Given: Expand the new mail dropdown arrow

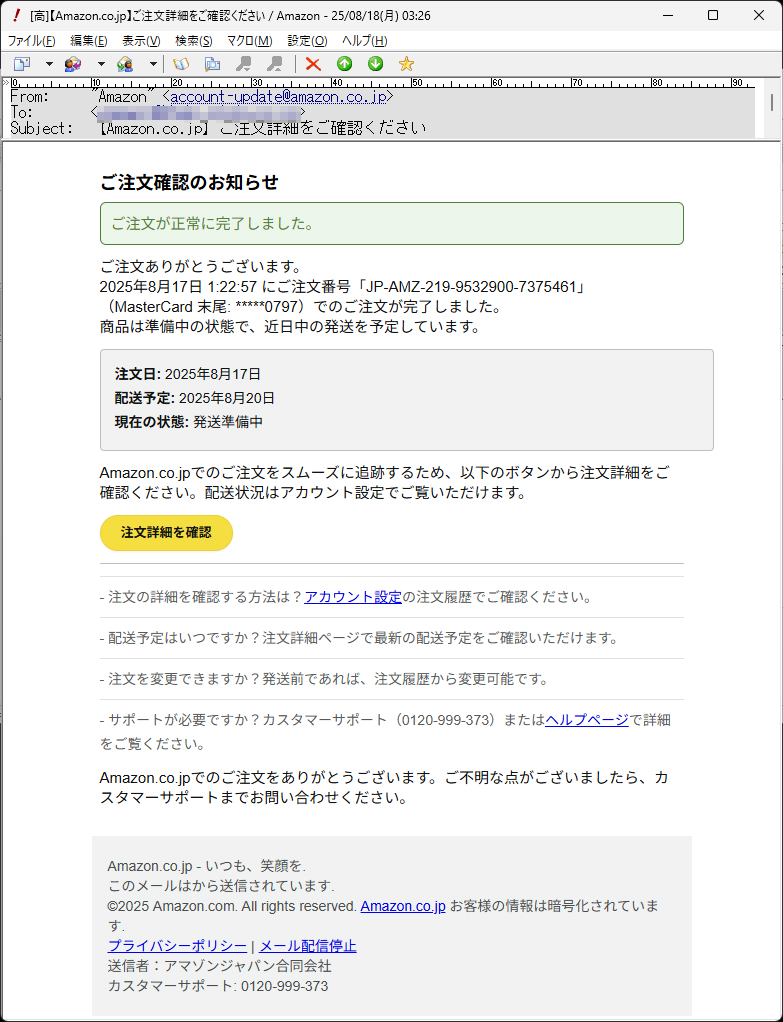Looking at the screenshot, I should click(x=49, y=64).
